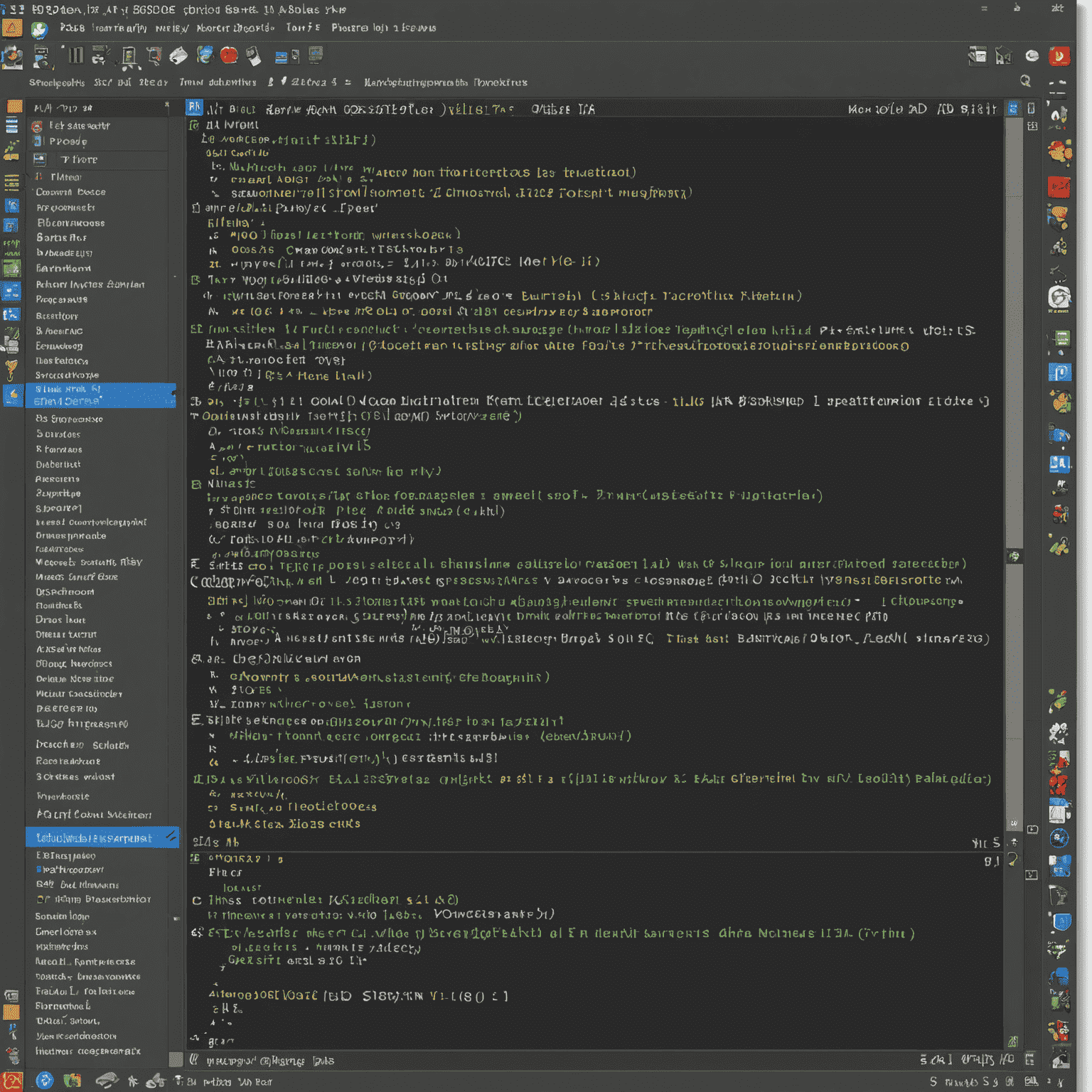The image size is (1092, 1092).
Task: Click the pencil icon at the editor's bottom-left corner
Action: pos(193,1059)
